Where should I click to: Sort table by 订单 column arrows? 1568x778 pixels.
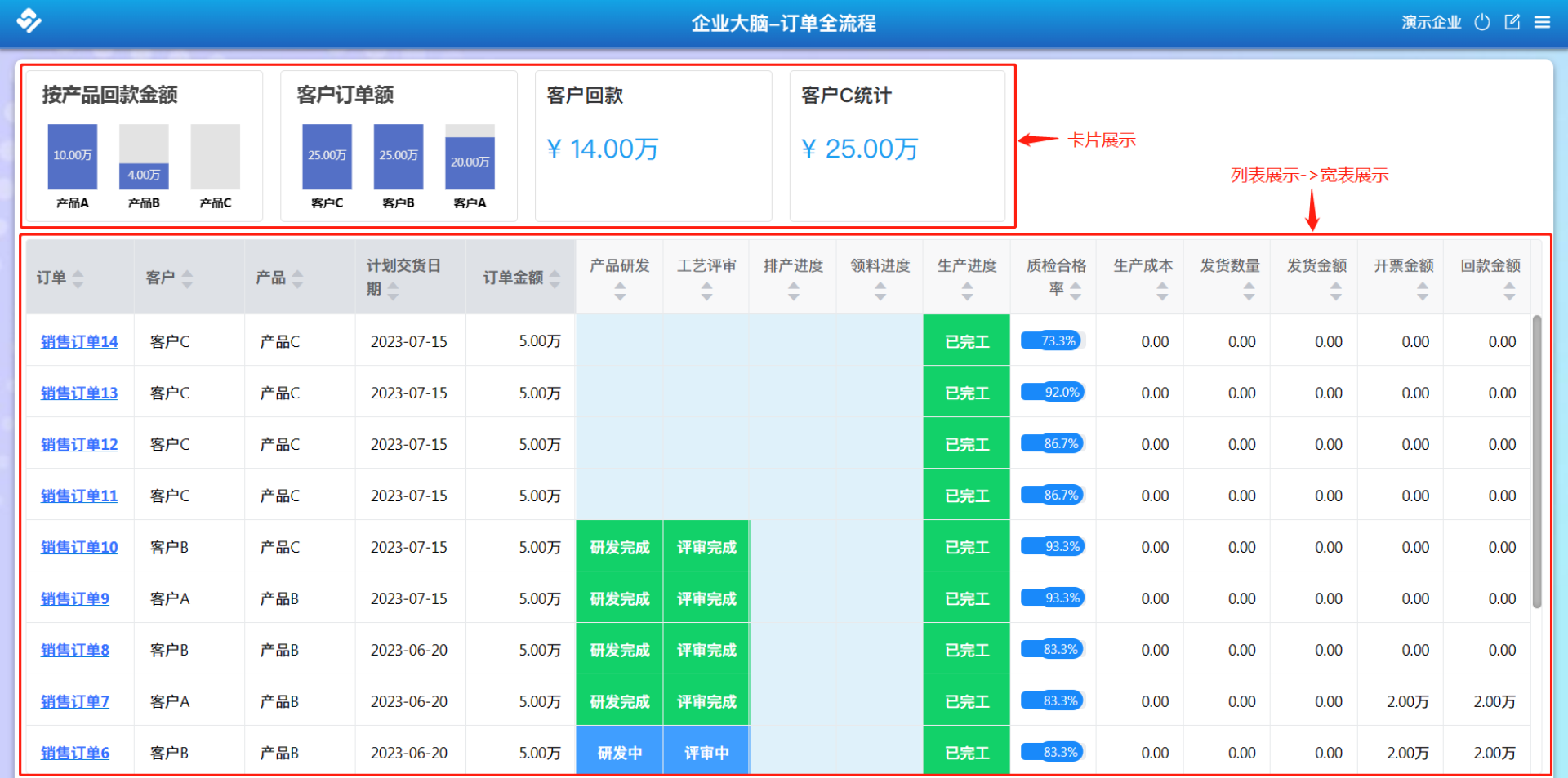coord(78,278)
